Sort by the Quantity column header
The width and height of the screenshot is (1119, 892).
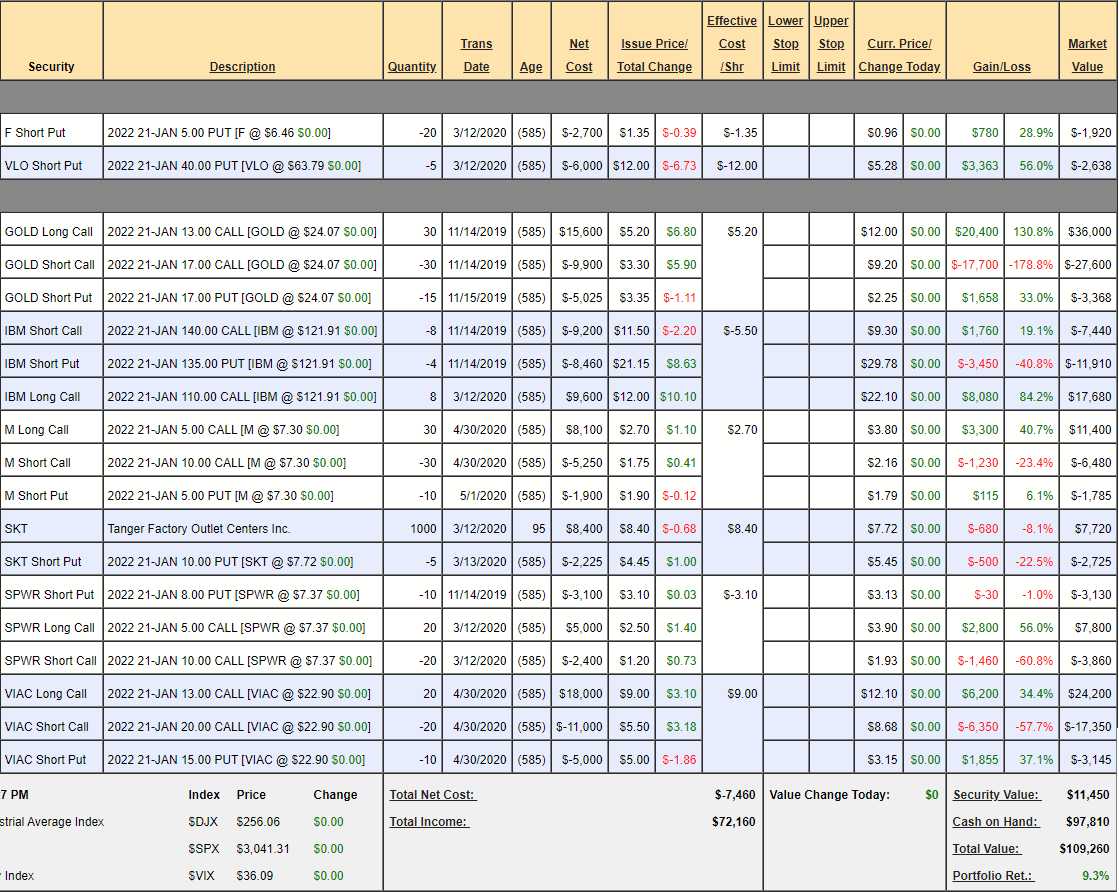(412, 67)
